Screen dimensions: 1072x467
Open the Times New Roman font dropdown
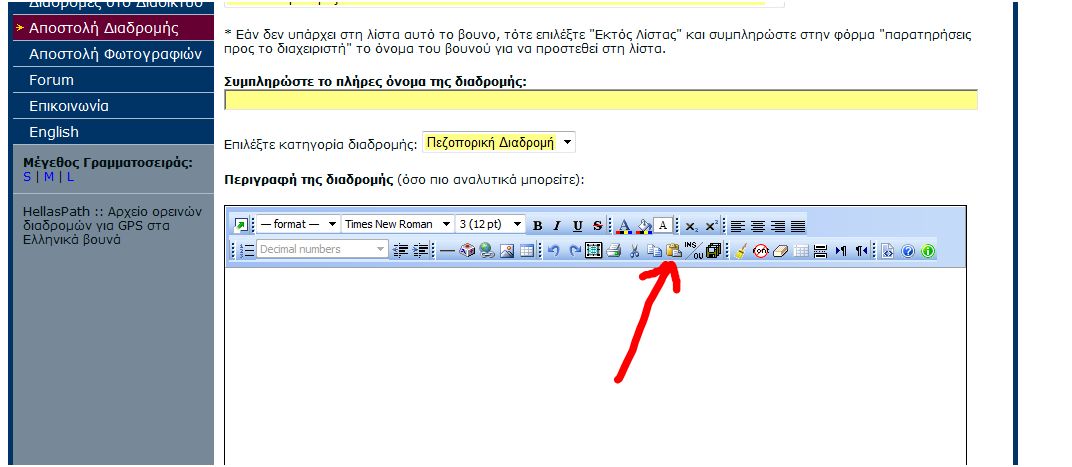397,225
